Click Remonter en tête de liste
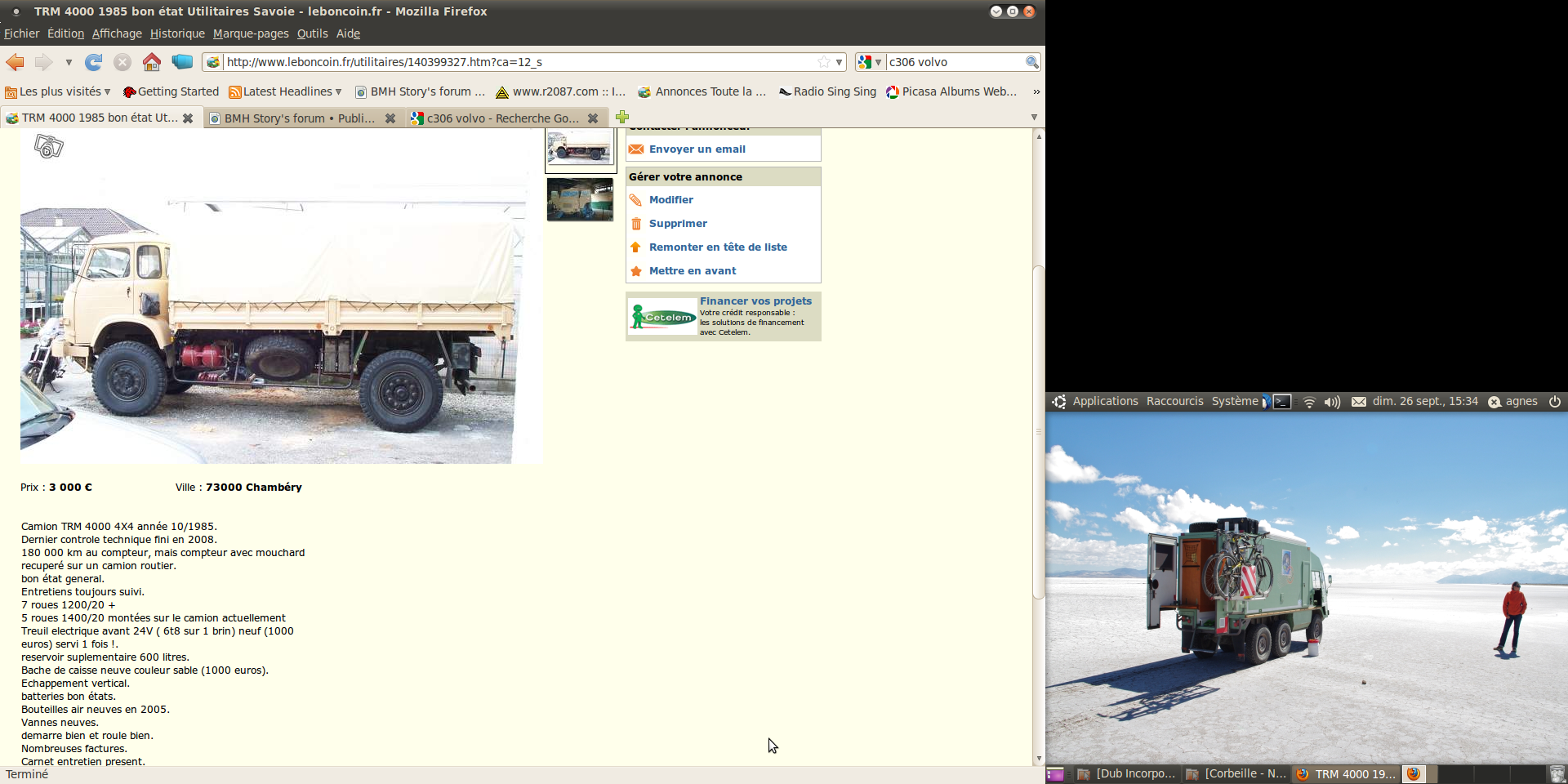This screenshot has width=1568, height=784. [718, 247]
